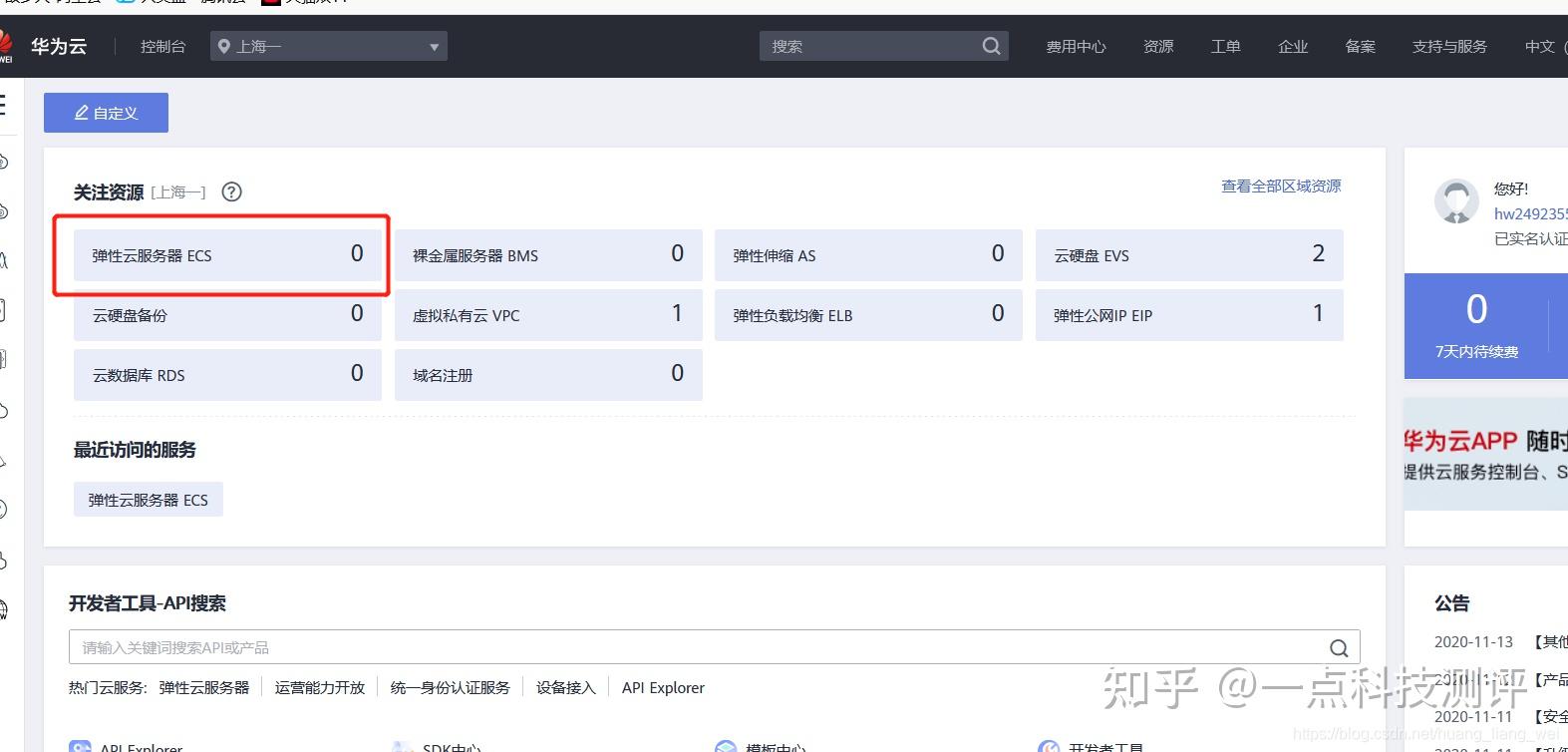Open the 中文 language menu
This screenshot has height=752, width=1568.
coord(1540,46)
